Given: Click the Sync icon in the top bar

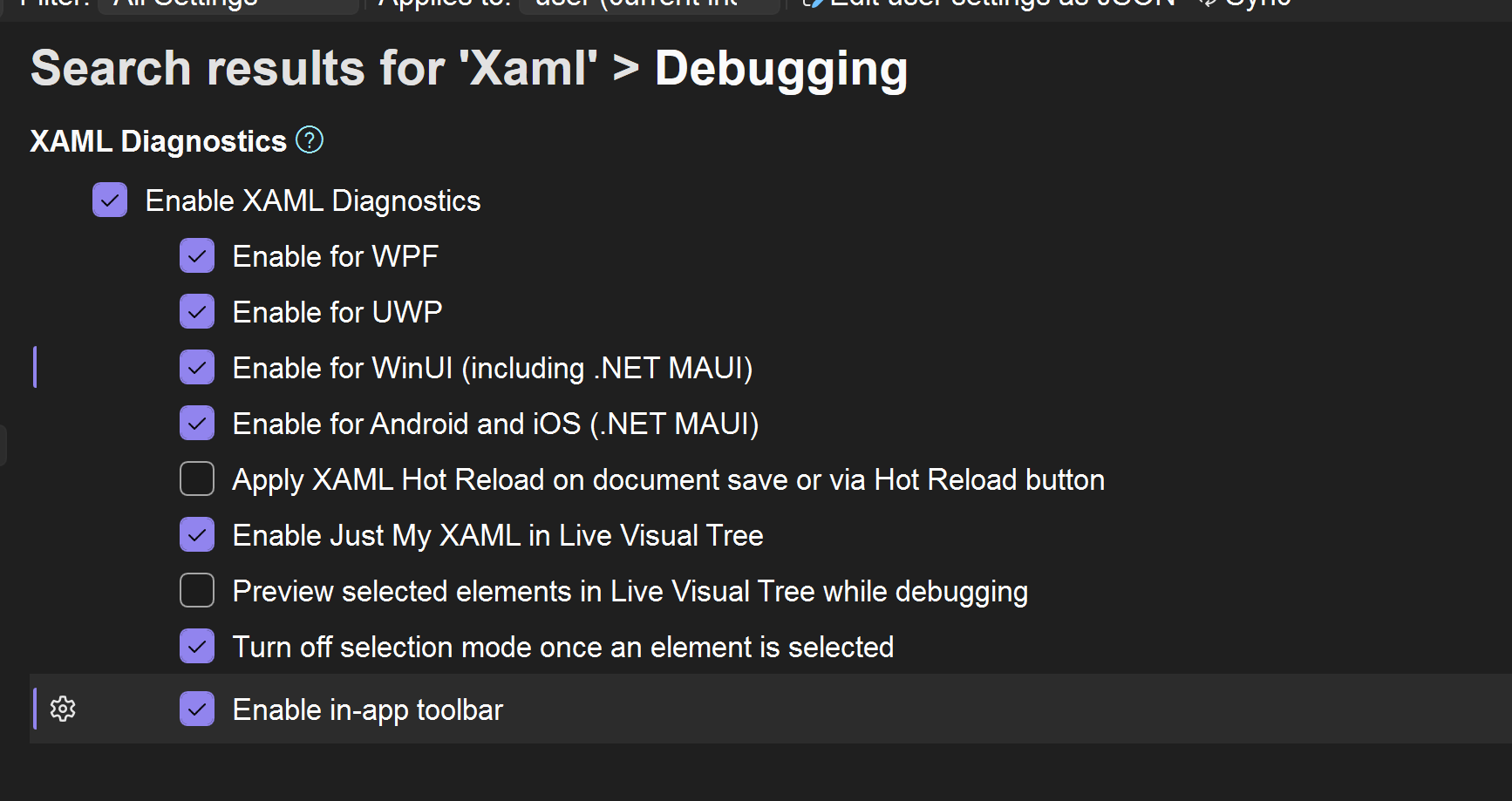Looking at the screenshot, I should coord(1208,3).
